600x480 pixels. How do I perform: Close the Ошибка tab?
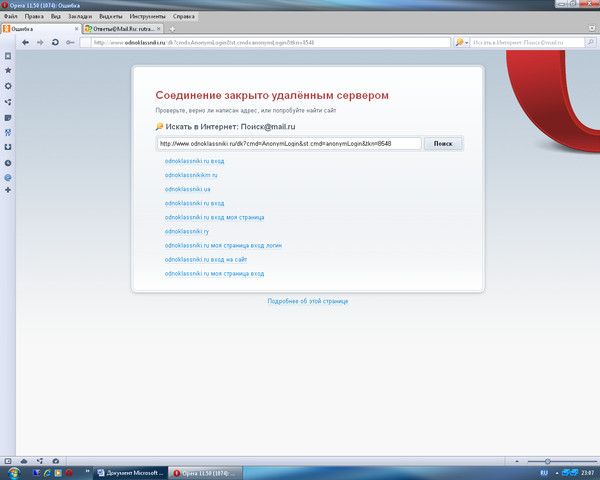tap(77, 29)
